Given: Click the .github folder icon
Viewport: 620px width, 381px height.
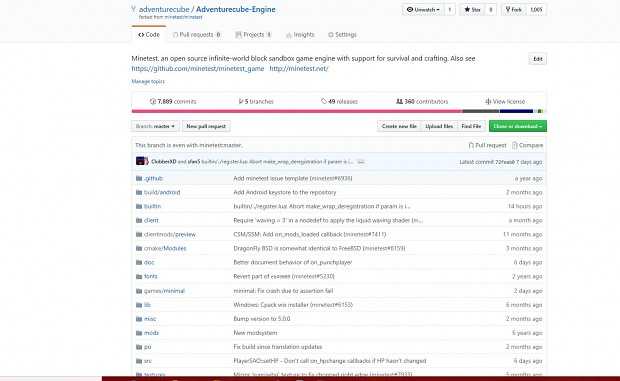Looking at the screenshot, I should click(x=139, y=178).
